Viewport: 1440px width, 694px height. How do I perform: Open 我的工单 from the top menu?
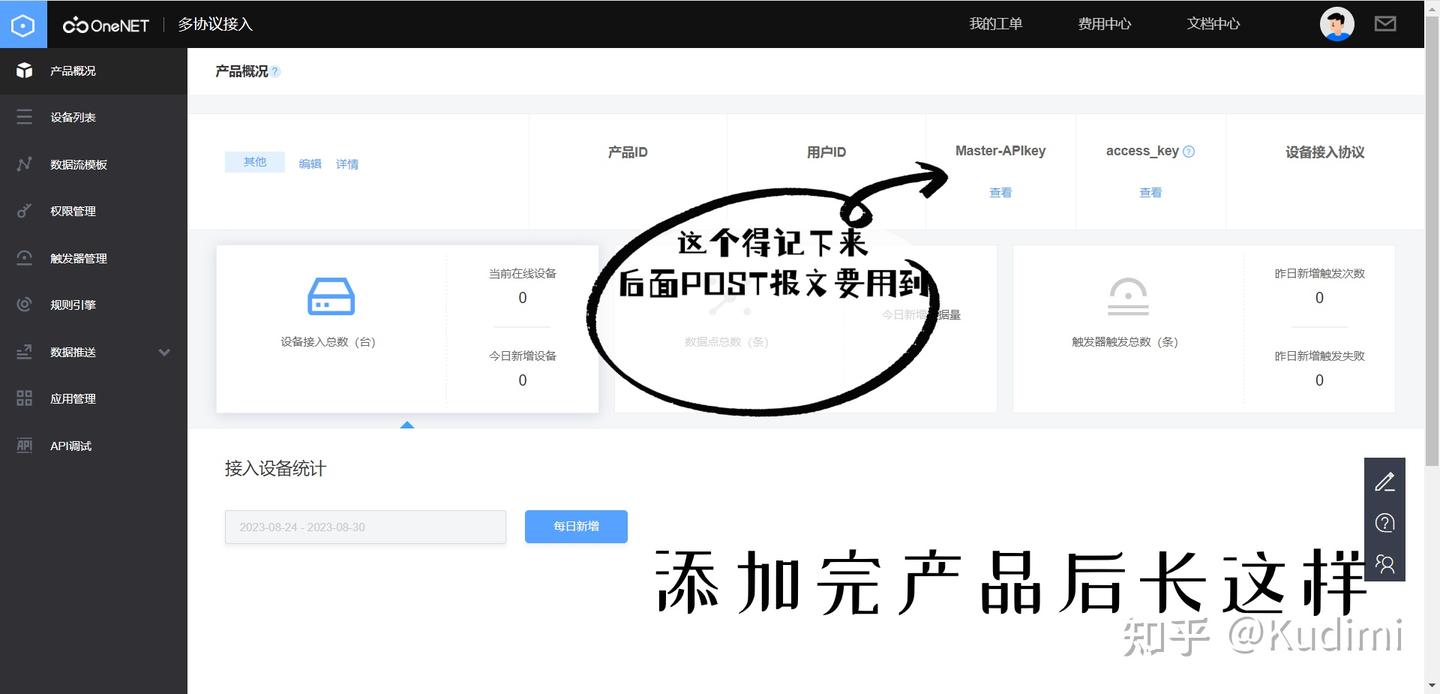(x=996, y=23)
